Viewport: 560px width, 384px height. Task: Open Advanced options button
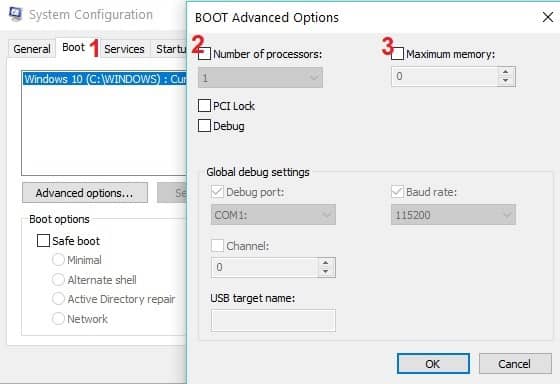point(85,193)
